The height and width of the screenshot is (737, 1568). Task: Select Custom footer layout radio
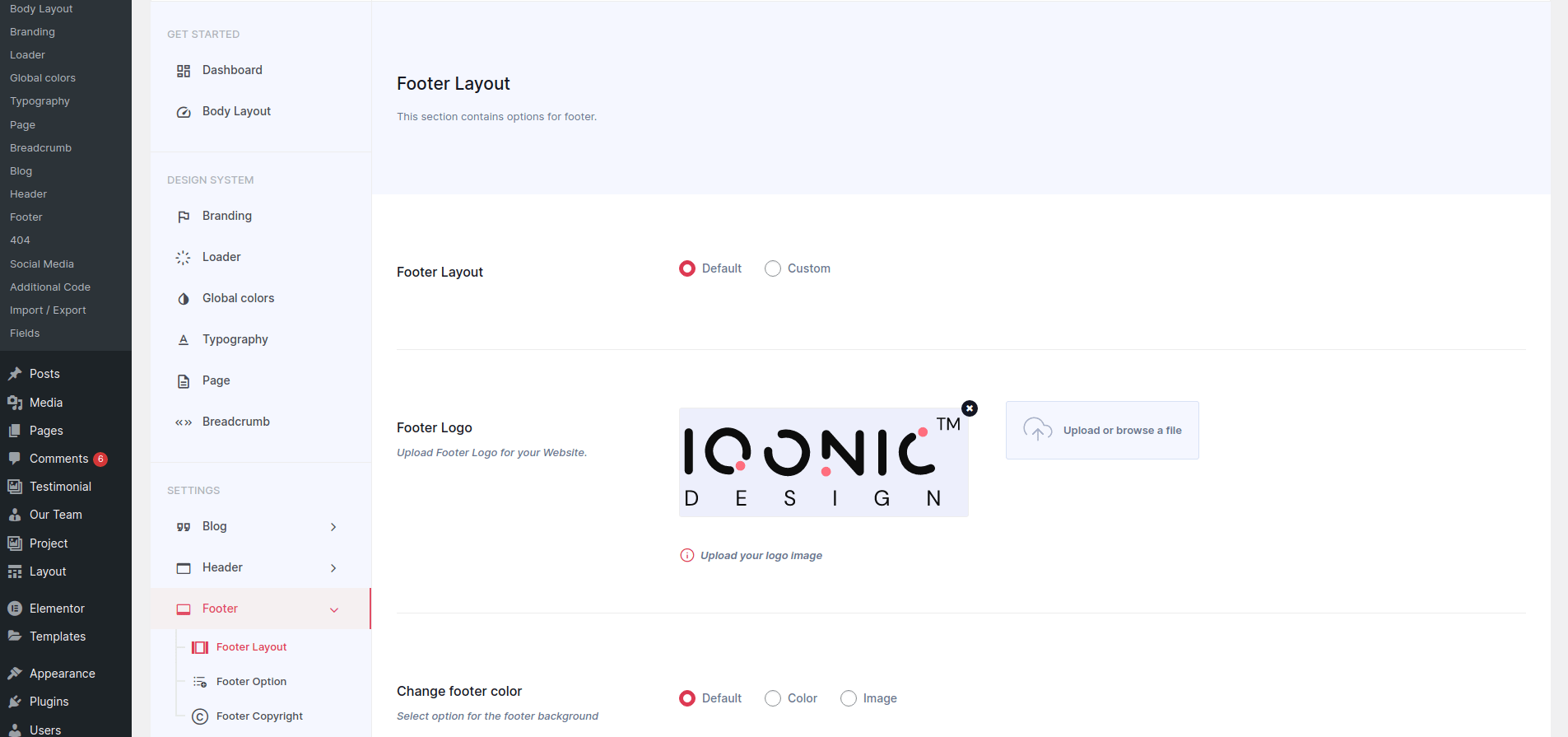click(773, 268)
